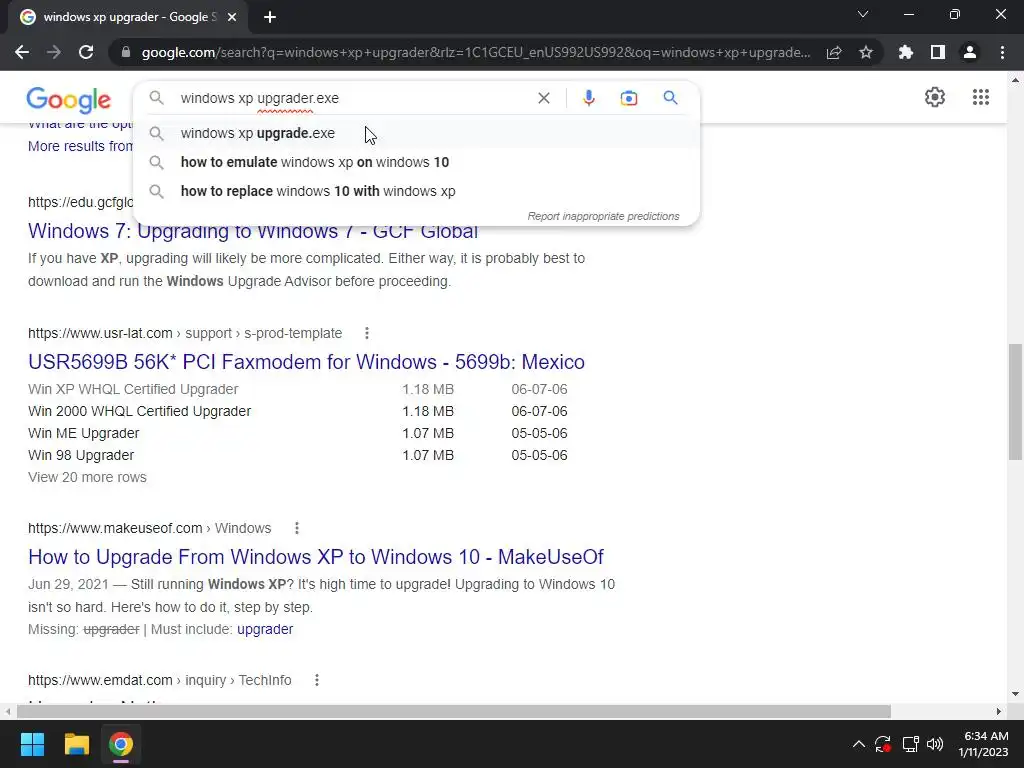
Task: Bookmark this tab with star icon
Action: point(866,52)
